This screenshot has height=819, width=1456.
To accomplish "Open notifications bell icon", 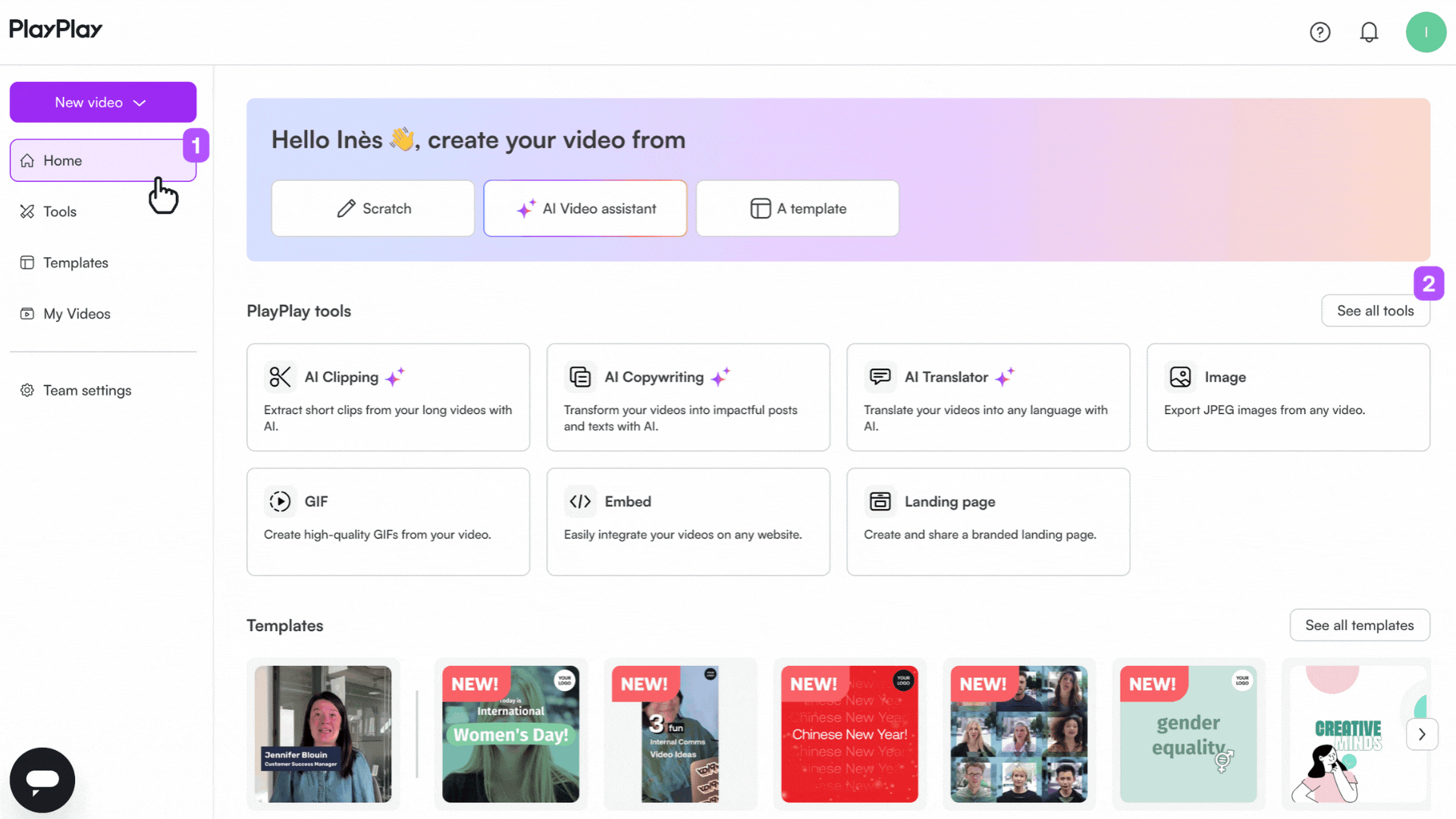I will [x=1369, y=33].
